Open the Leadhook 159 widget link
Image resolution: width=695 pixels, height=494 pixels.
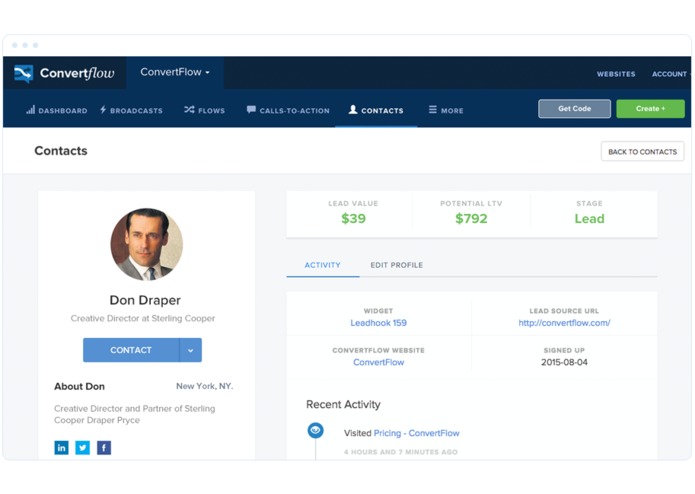(x=379, y=323)
